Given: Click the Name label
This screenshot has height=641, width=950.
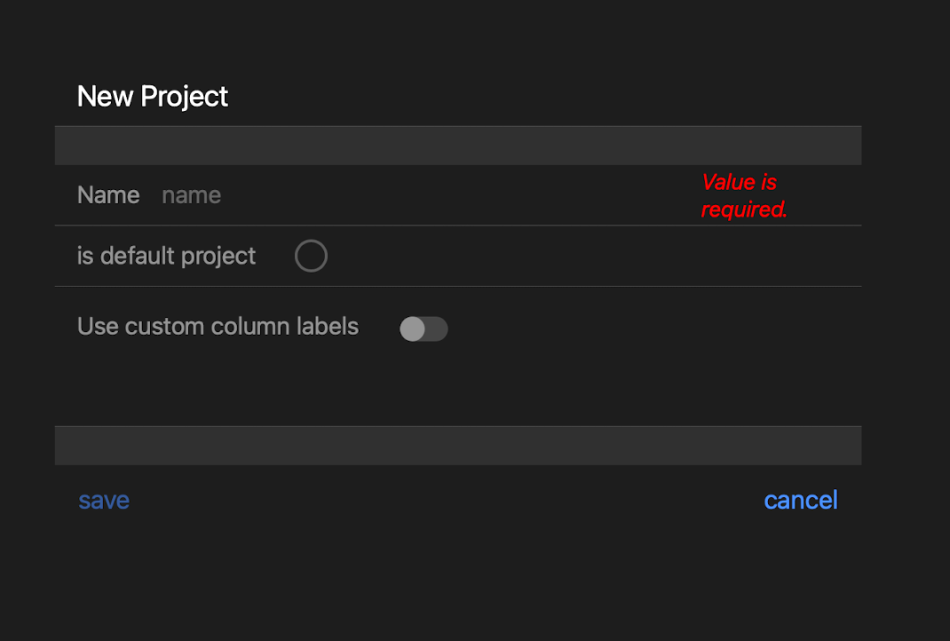Looking at the screenshot, I should pyautogui.click(x=108, y=195).
